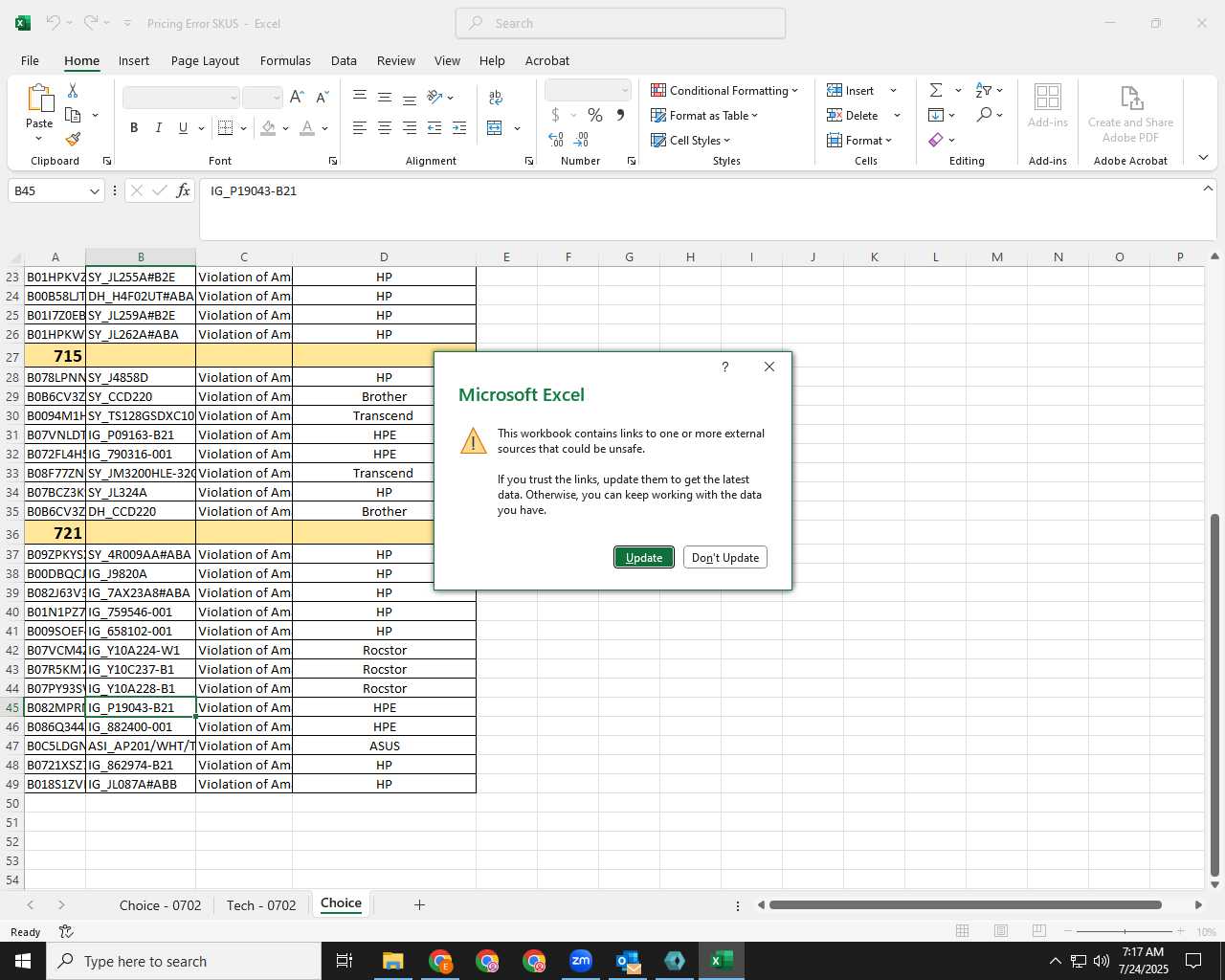The image size is (1225, 980).
Task: Toggle Normal view in status bar
Action: point(963,931)
